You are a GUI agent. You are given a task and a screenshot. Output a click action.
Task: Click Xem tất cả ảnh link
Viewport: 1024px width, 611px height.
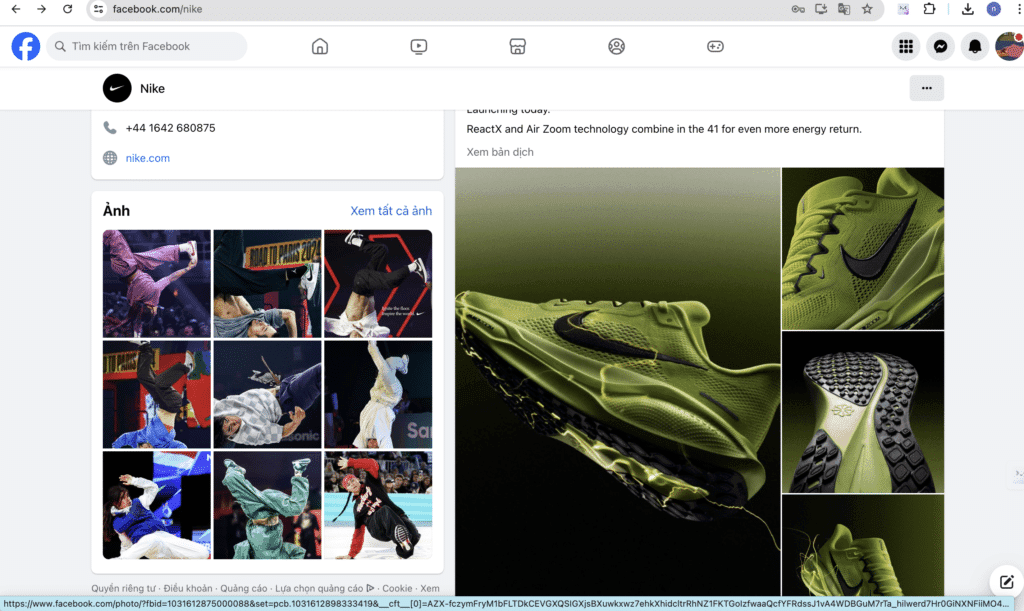(x=391, y=211)
